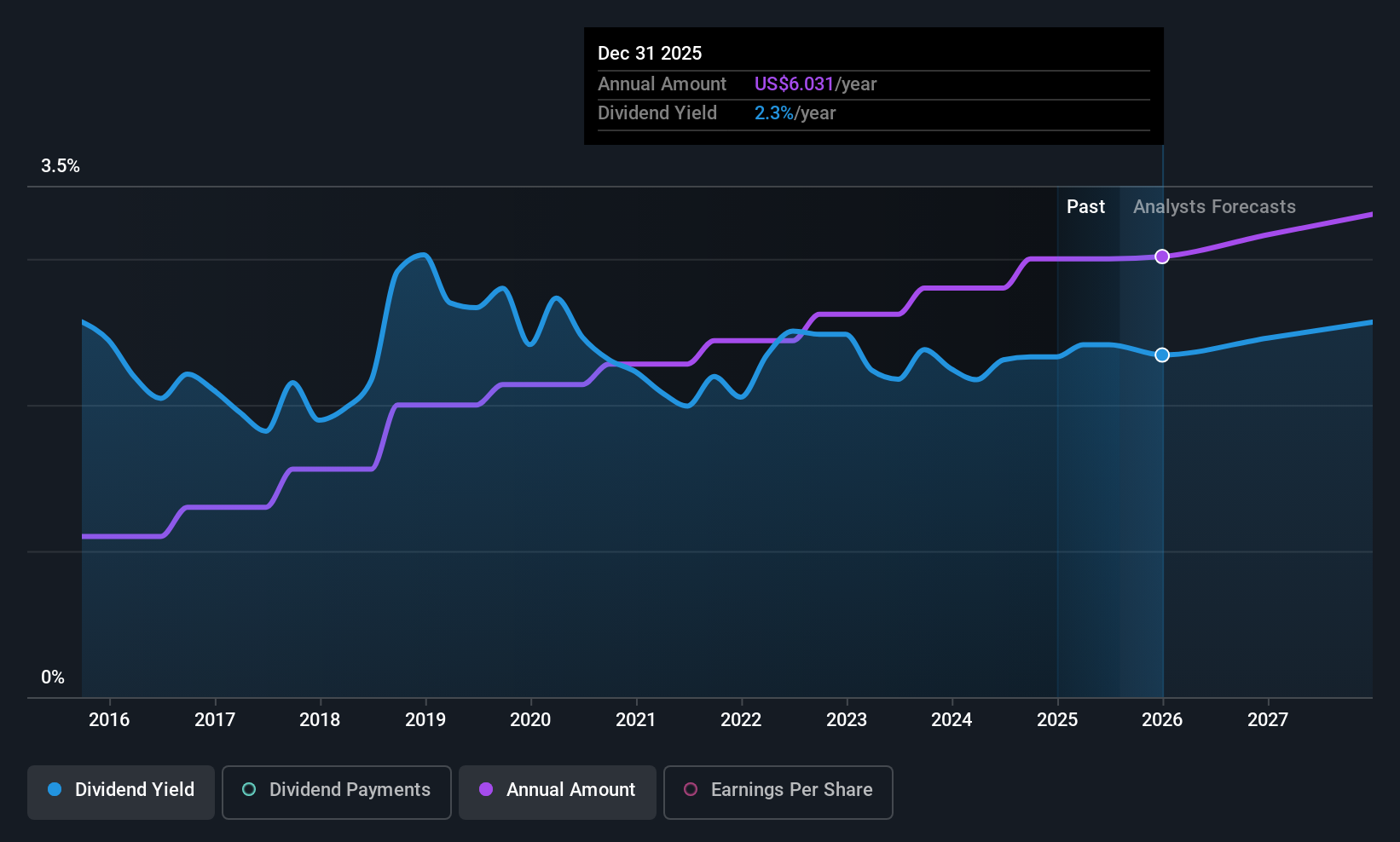Click the Past region label

(x=1085, y=207)
